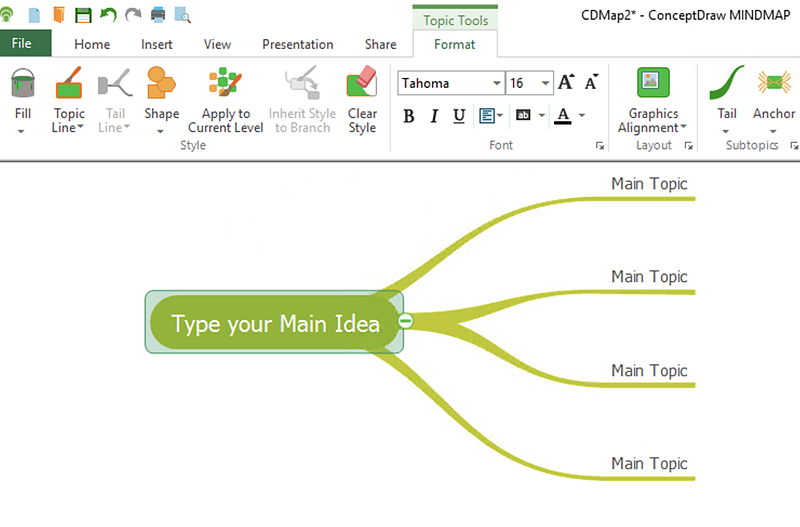Expand the Anchor dropdown arrow

tap(773, 132)
